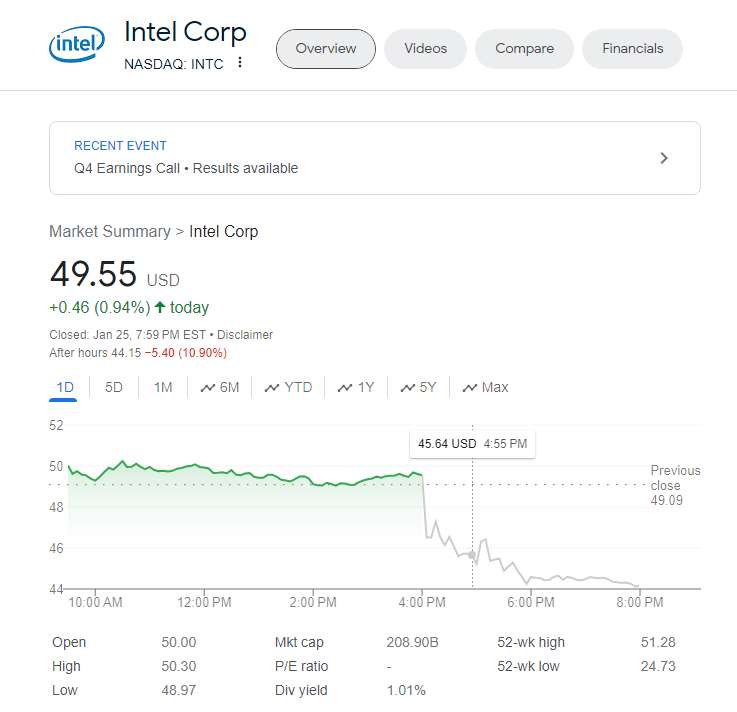
Task: Click the Max trend chart icon
Action: click(470, 388)
